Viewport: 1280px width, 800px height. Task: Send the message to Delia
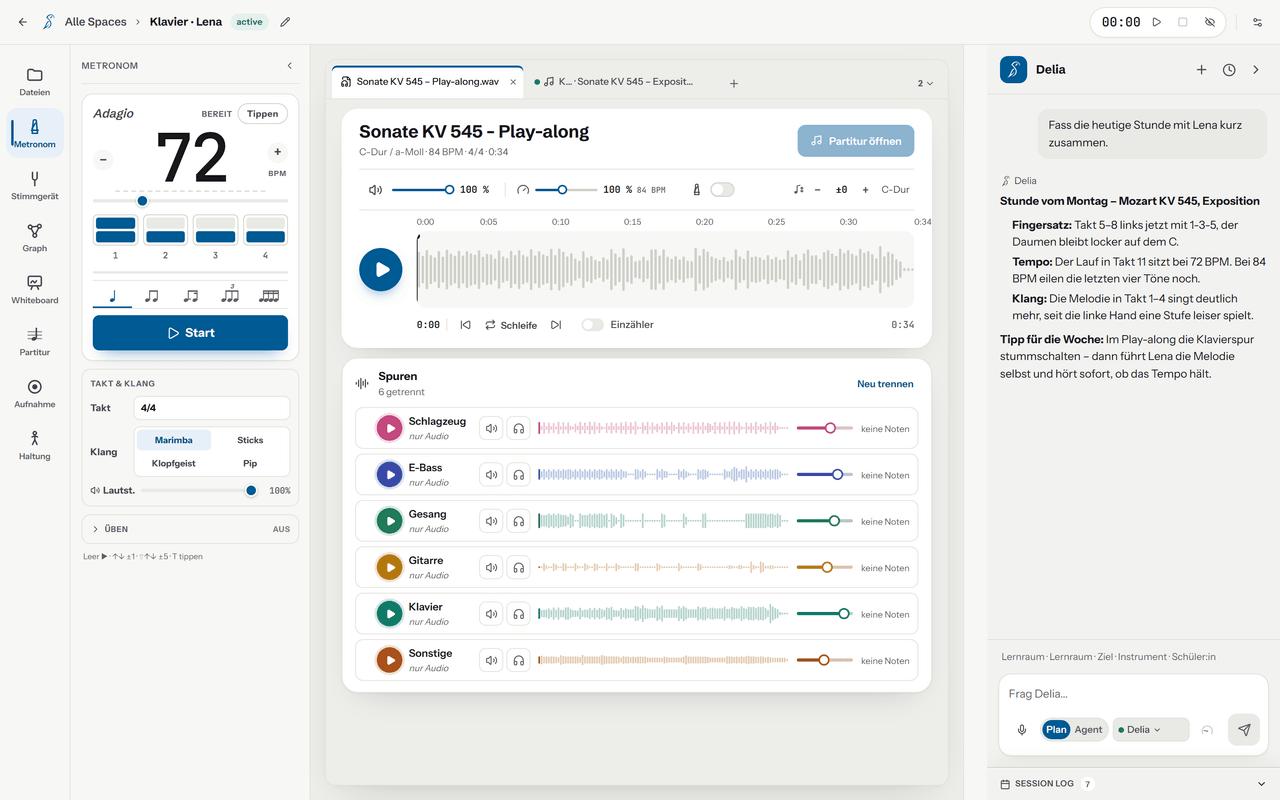[1244, 730]
